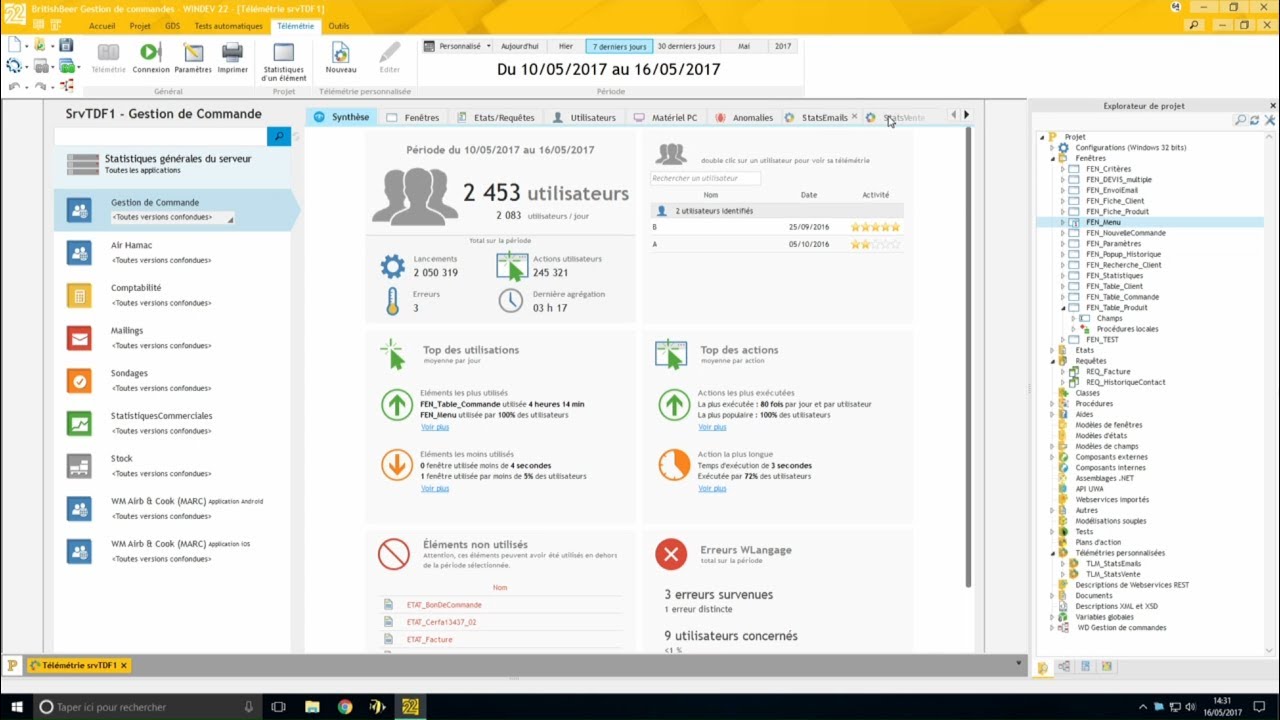Click the Lancements gear icon

coord(393,266)
